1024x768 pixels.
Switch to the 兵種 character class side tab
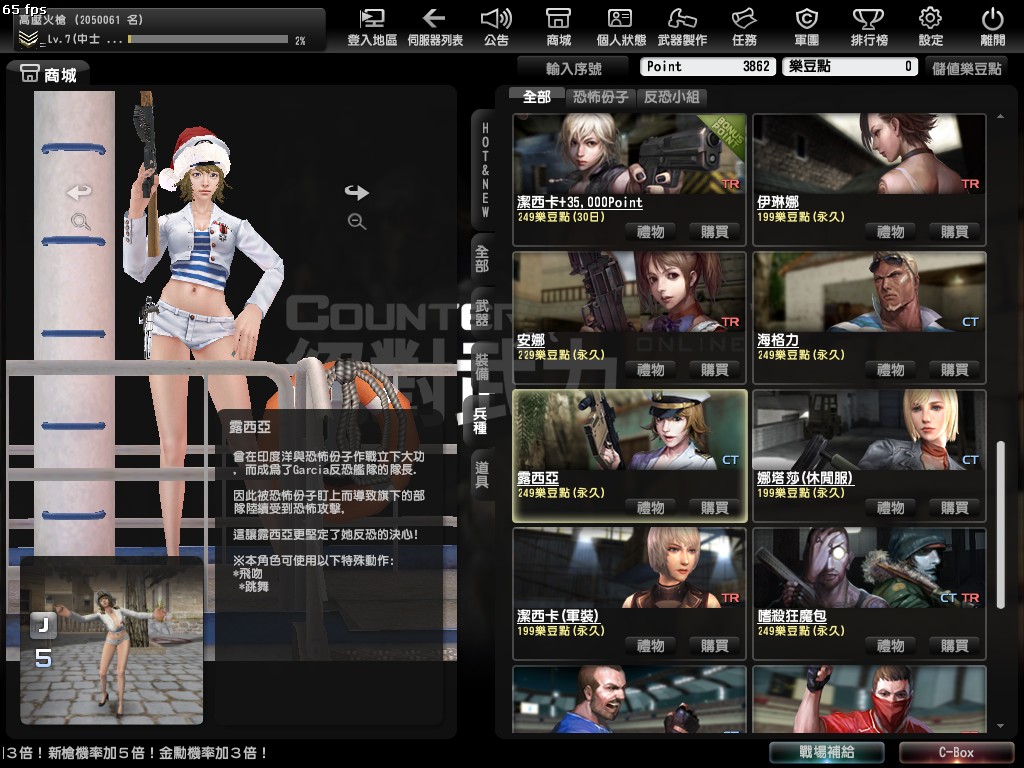pyautogui.click(x=481, y=421)
